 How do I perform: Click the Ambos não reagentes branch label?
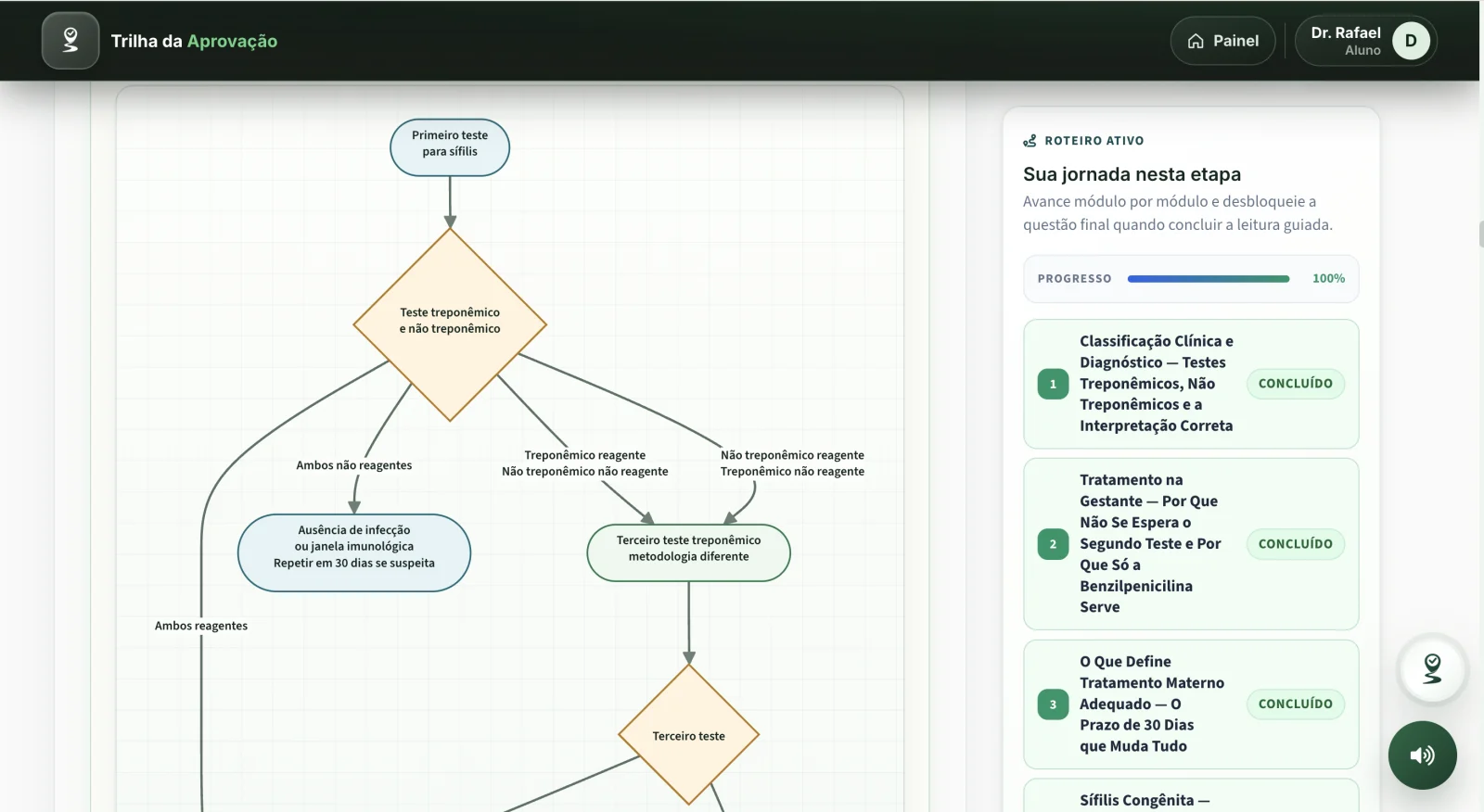tap(354, 465)
